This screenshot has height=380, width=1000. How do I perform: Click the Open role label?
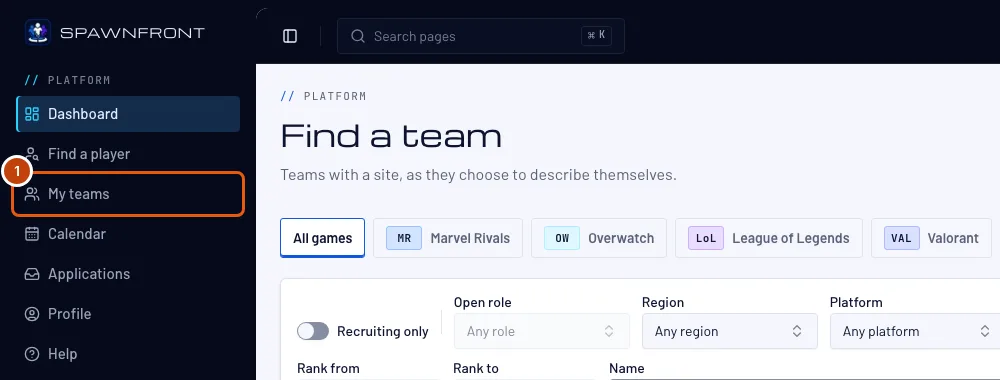click(482, 302)
